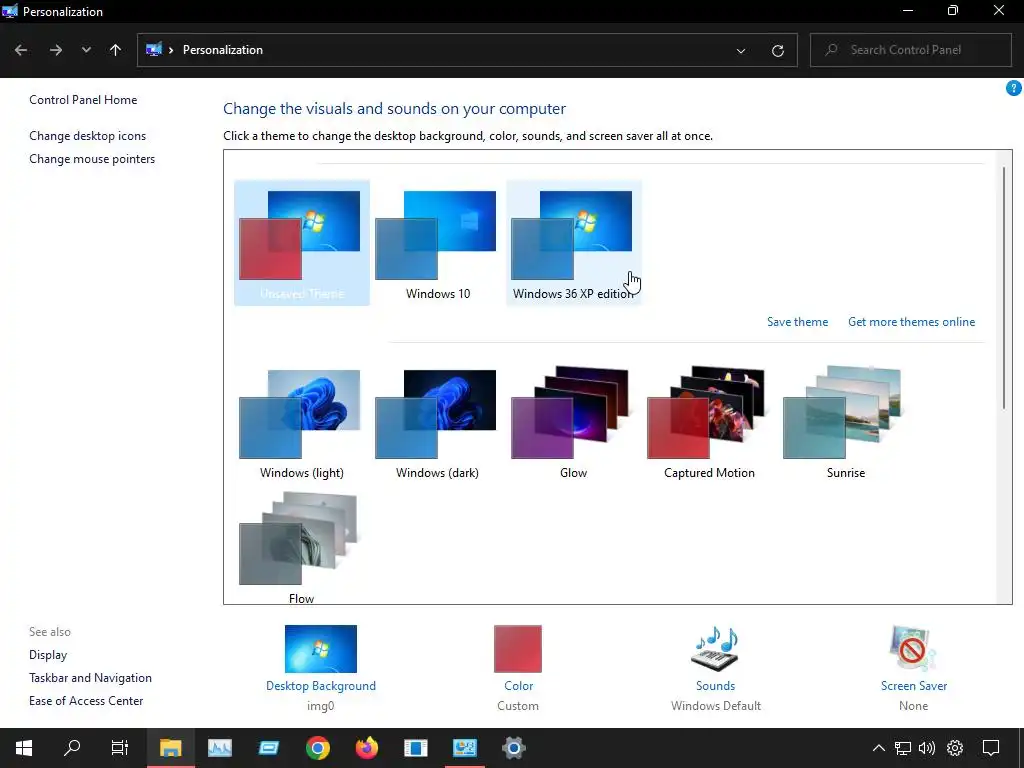Image resolution: width=1024 pixels, height=768 pixels.
Task: Open the tray settings gear icon
Action: 955,748
